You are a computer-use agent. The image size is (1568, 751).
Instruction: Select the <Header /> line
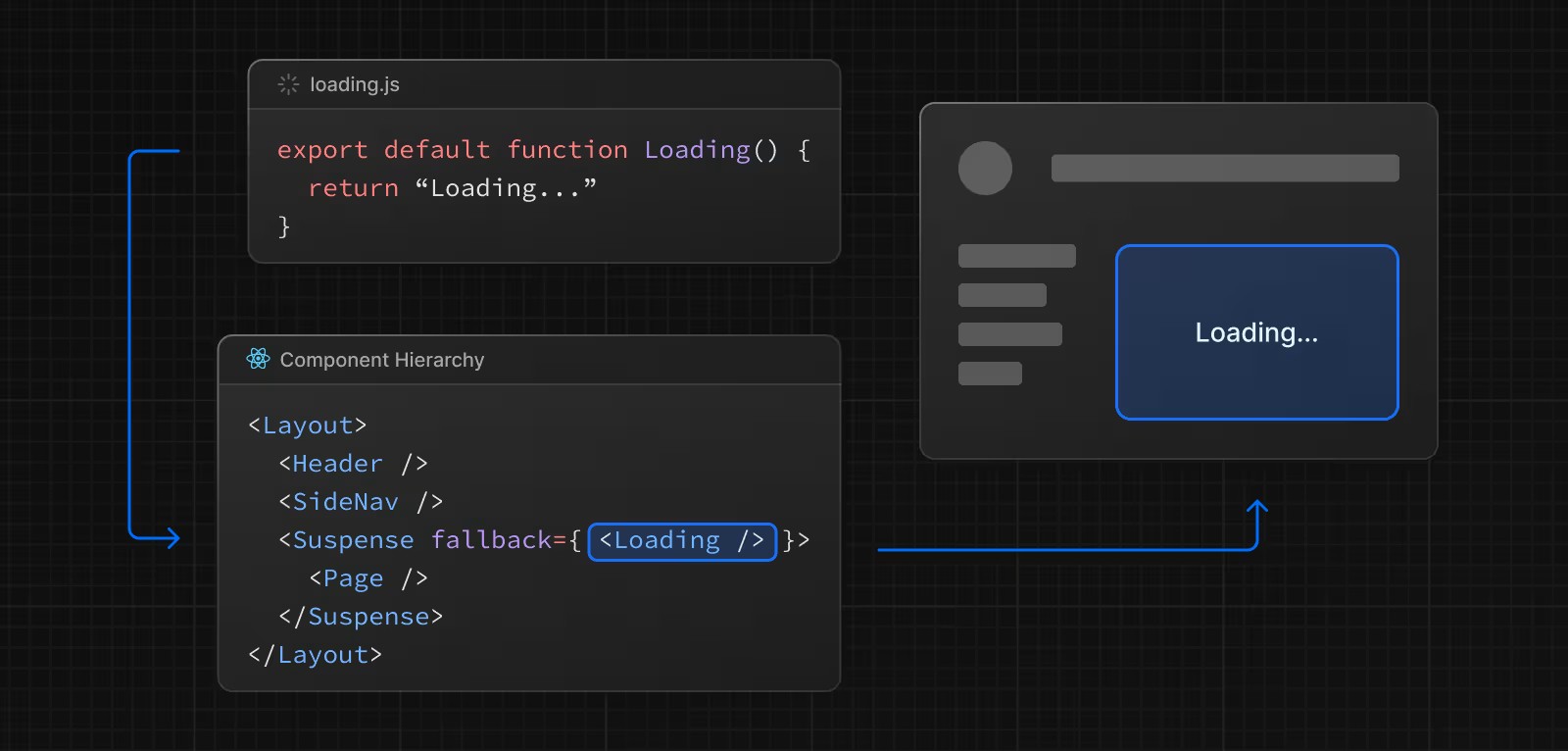(x=353, y=464)
